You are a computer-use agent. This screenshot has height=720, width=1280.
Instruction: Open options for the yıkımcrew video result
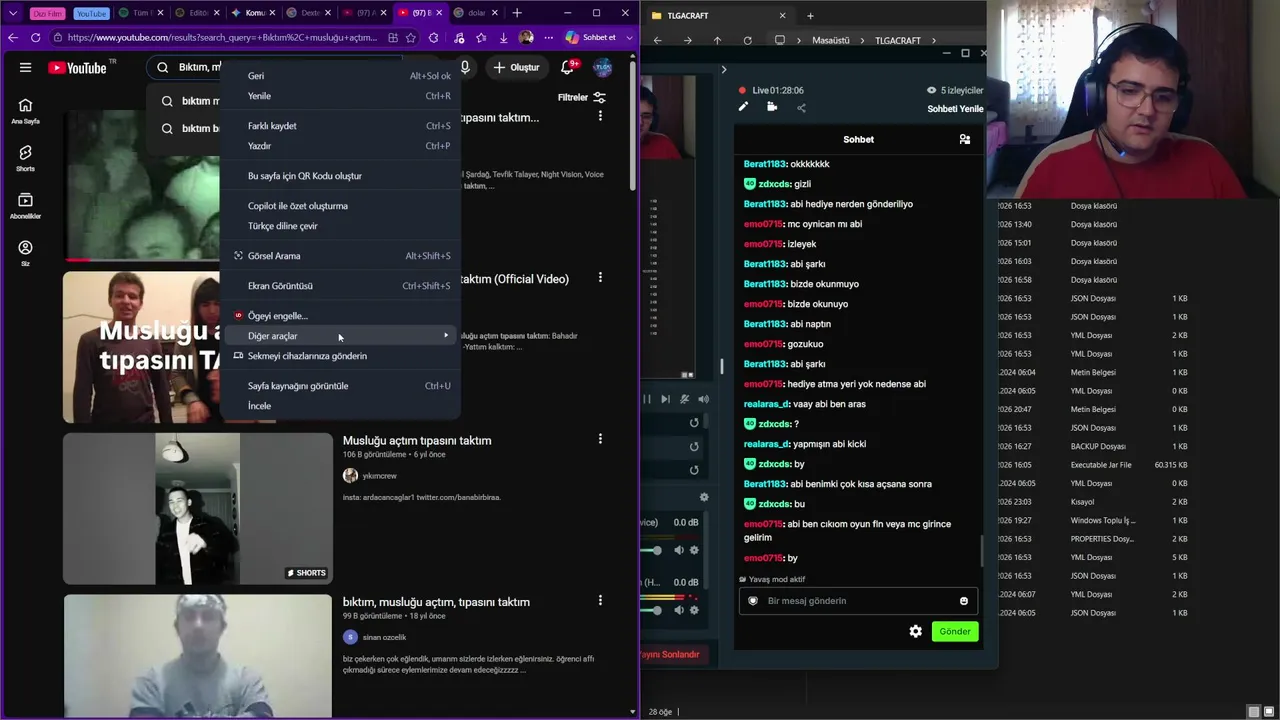[600, 439]
